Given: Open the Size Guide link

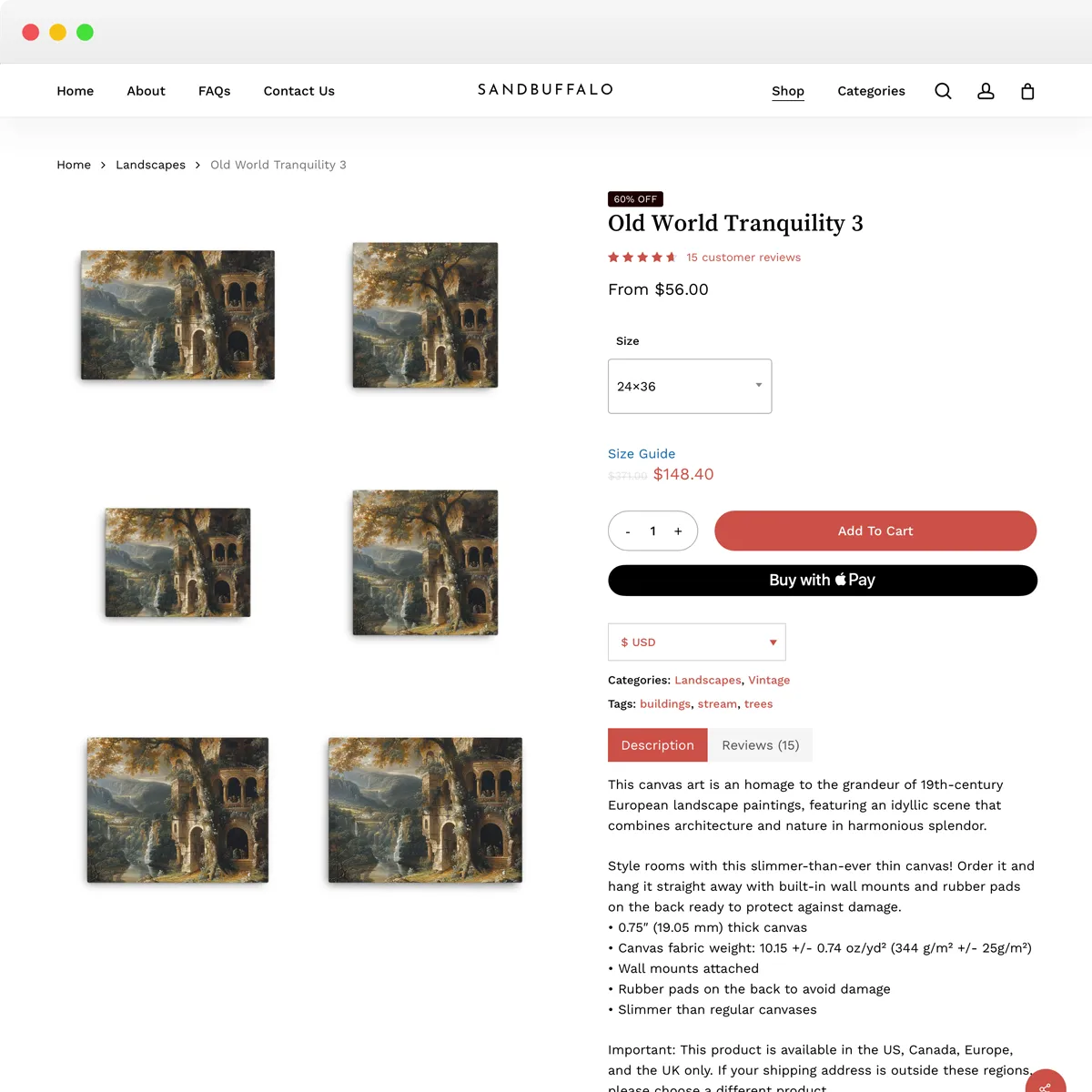Looking at the screenshot, I should [x=642, y=454].
